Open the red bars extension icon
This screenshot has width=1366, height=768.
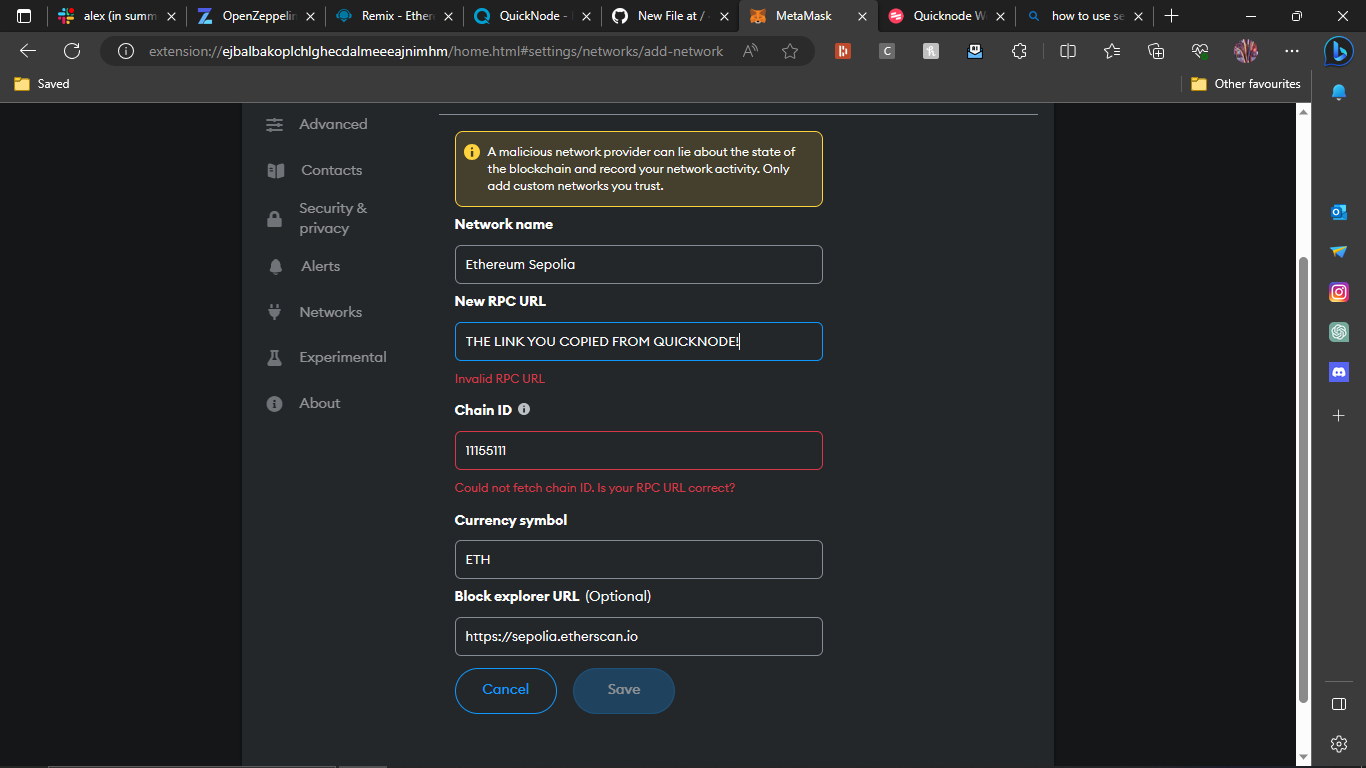coord(843,51)
